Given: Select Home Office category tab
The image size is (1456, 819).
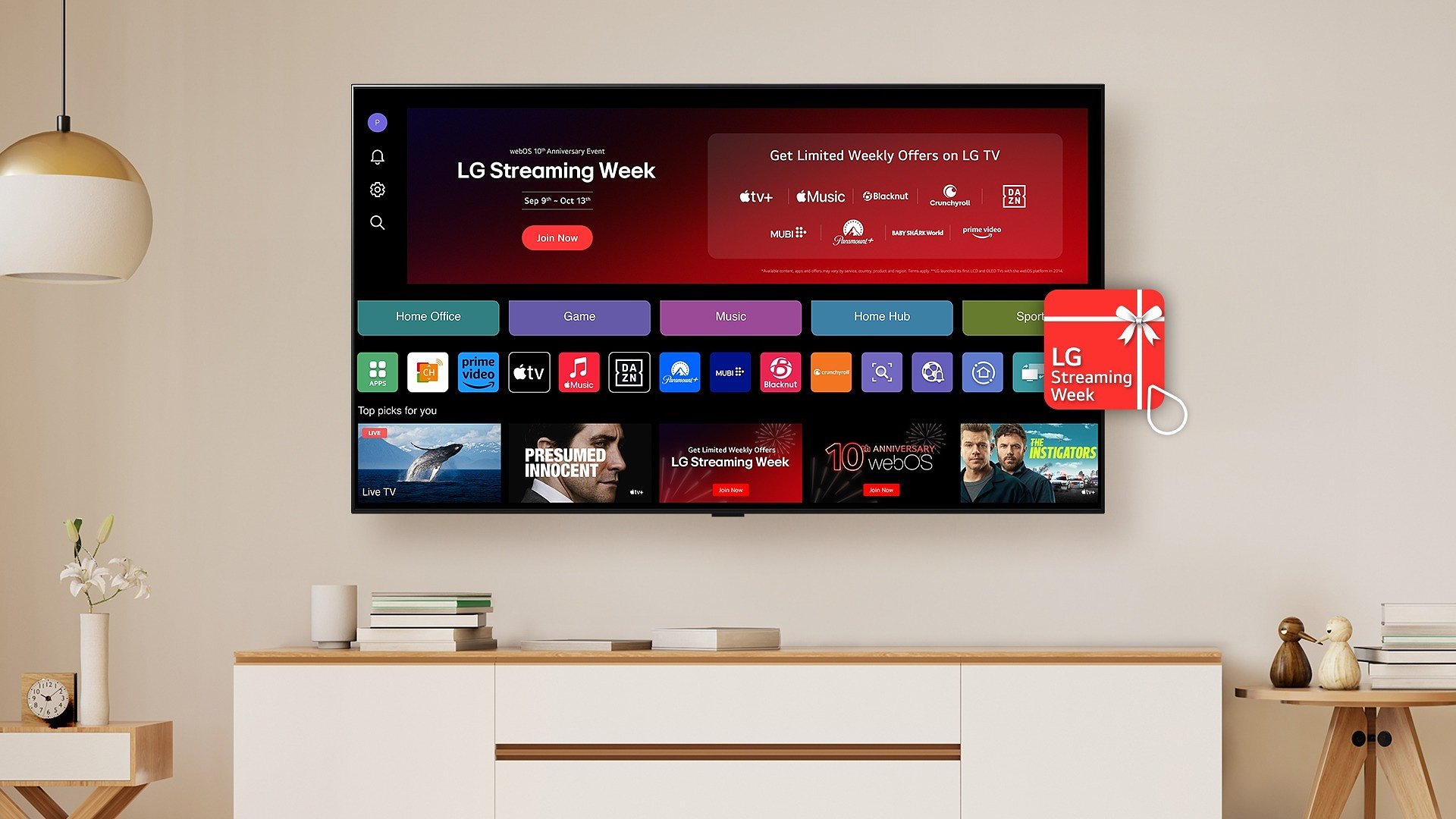Looking at the screenshot, I should point(427,317).
